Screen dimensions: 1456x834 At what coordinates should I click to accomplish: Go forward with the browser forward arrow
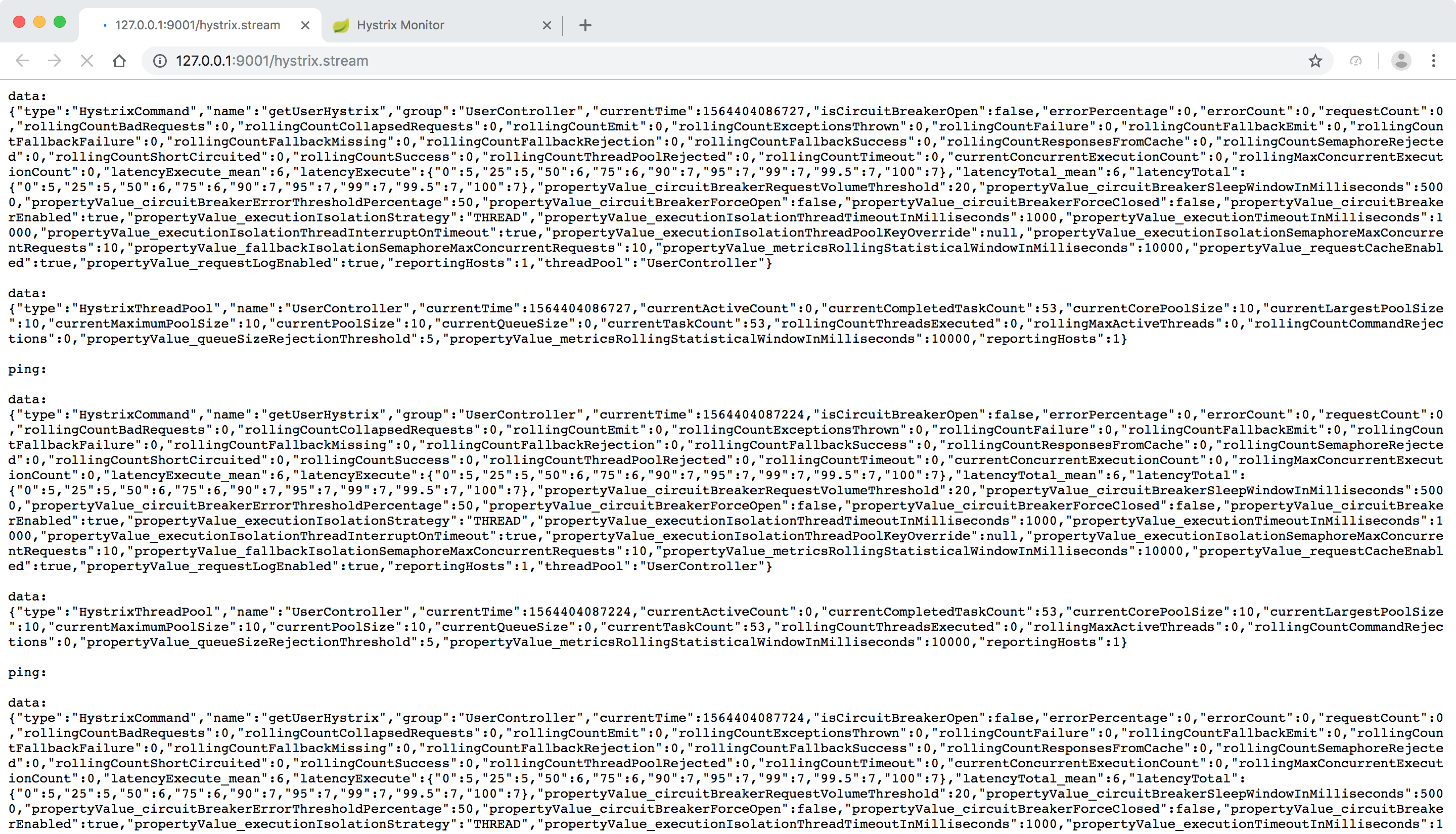point(55,61)
